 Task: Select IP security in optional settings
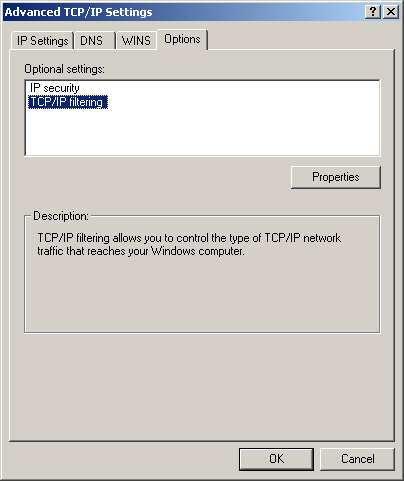click(55, 88)
